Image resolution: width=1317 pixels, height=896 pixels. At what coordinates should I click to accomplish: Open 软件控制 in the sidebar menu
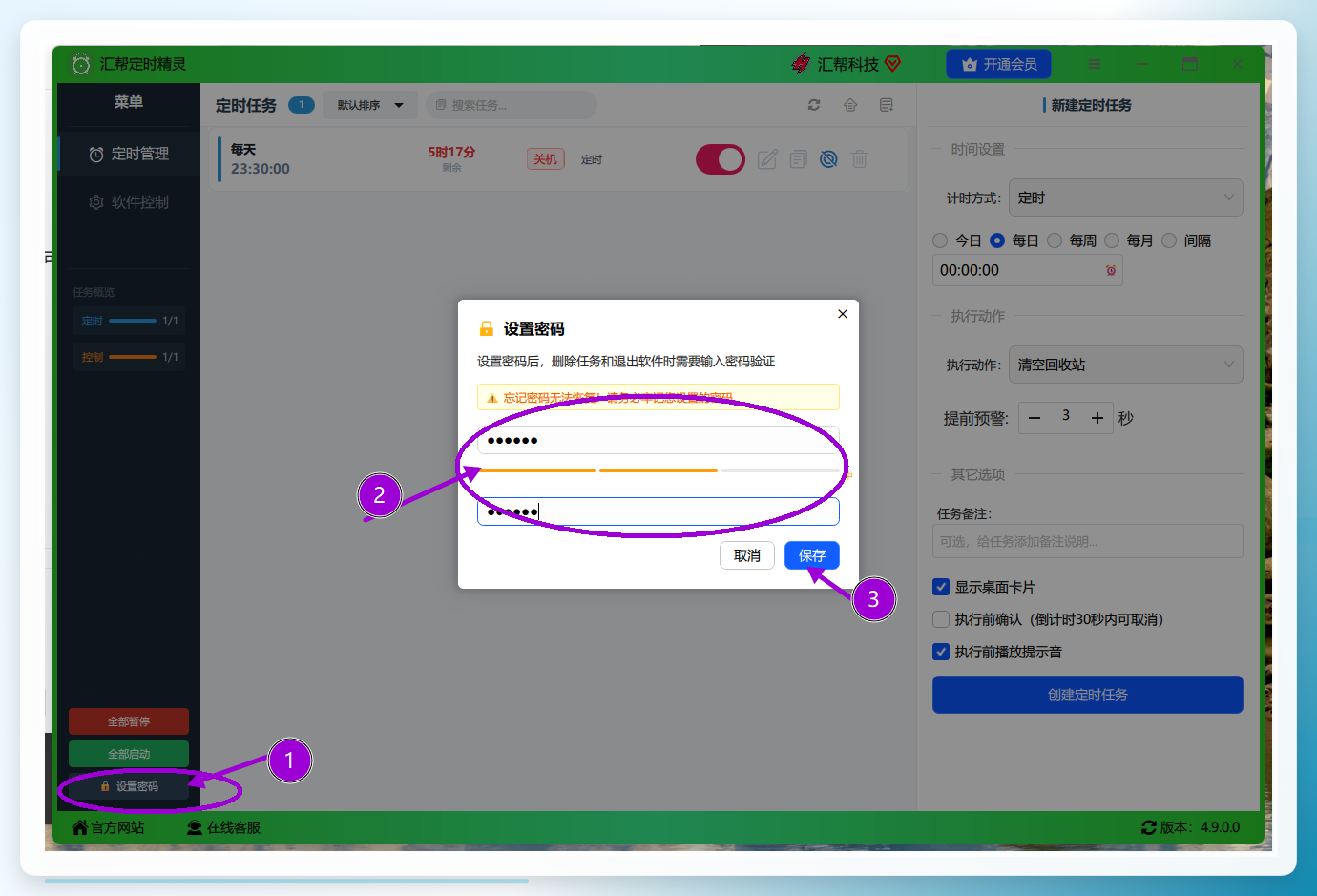pos(130,202)
